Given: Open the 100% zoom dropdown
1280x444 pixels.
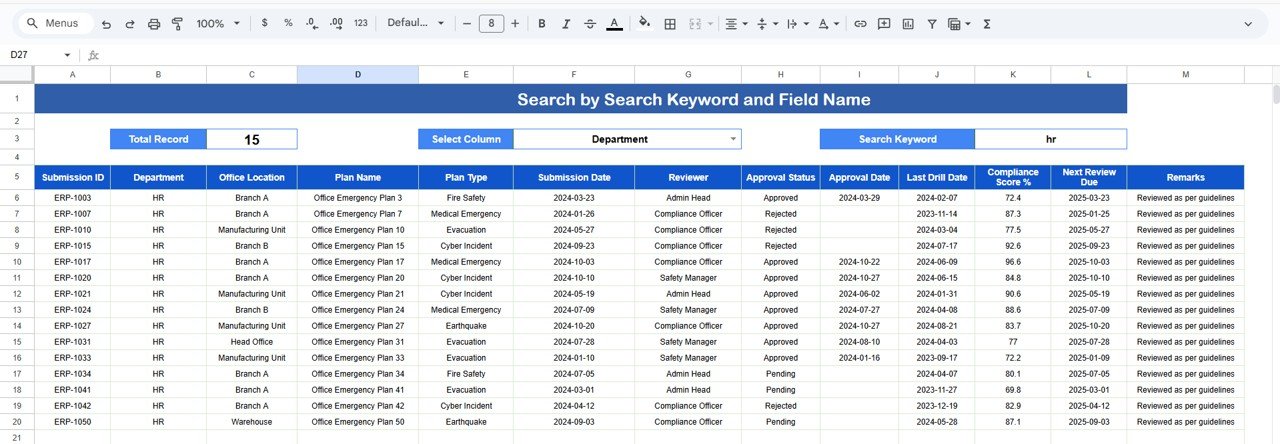Looking at the screenshot, I should pos(218,23).
